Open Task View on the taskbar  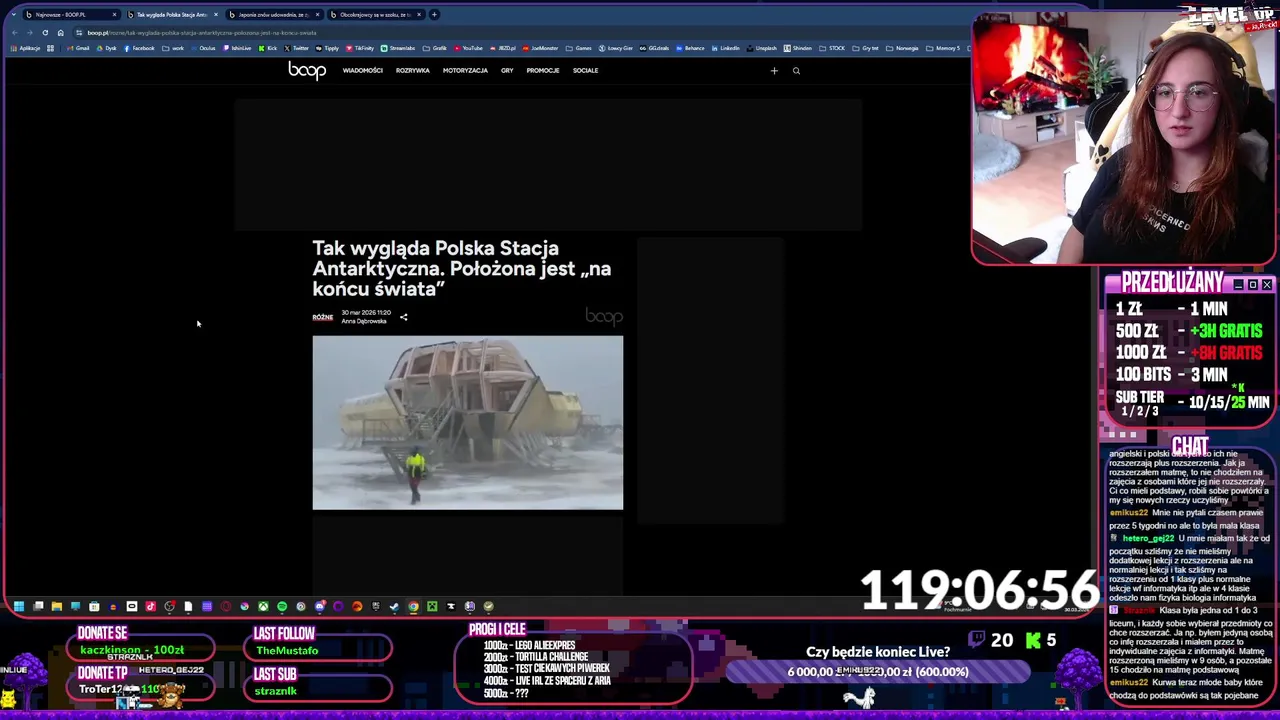(x=38, y=606)
